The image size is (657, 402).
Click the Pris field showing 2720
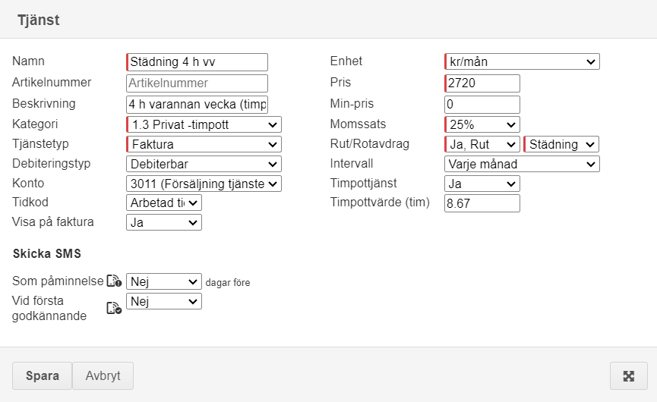click(x=482, y=83)
